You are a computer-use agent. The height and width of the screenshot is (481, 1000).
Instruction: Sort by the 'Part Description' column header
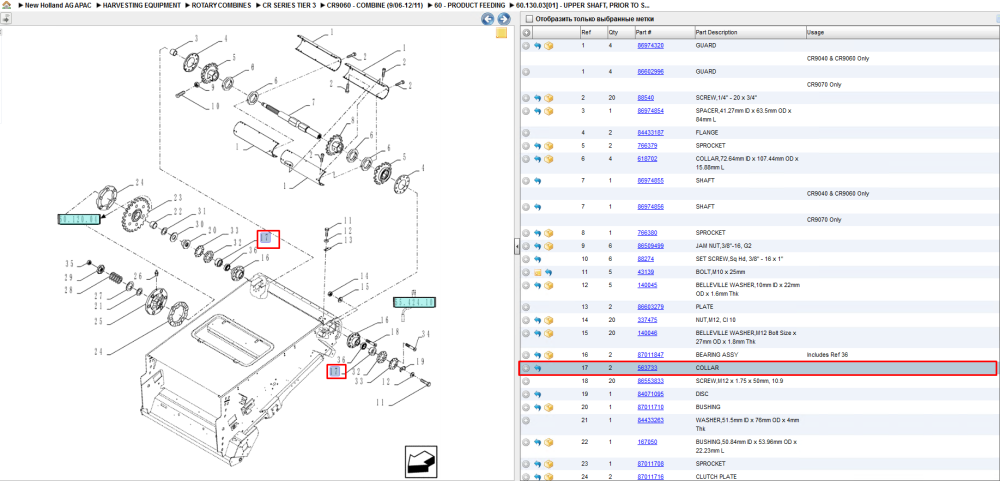tap(749, 33)
